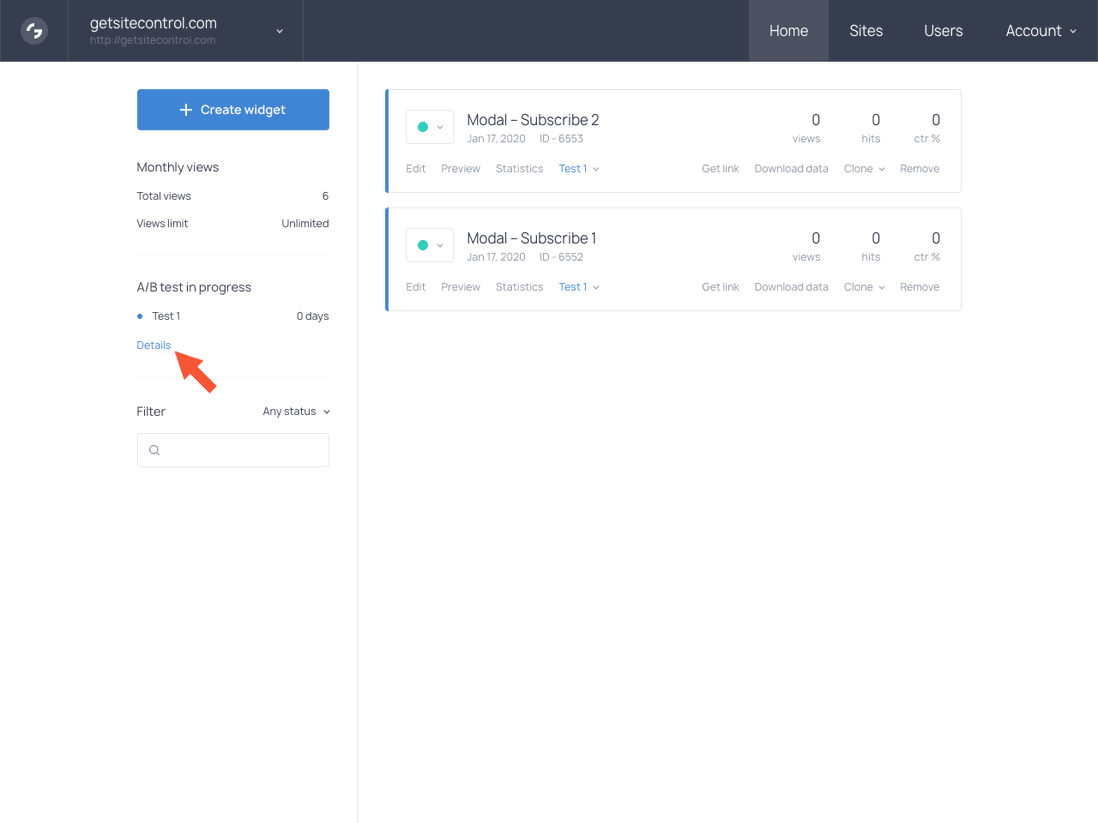Open the Users page
Screen dimensions: 1098x823
coord(943,30)
